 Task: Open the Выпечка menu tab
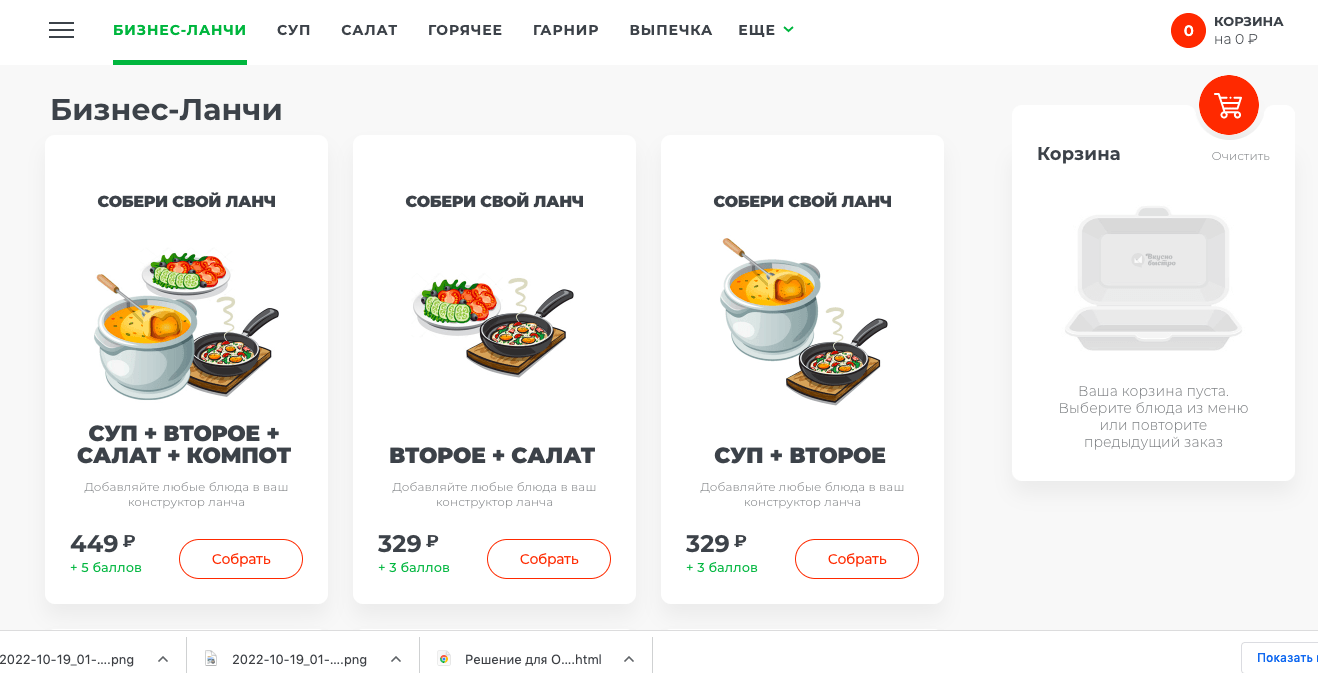[x=670, y=30]
